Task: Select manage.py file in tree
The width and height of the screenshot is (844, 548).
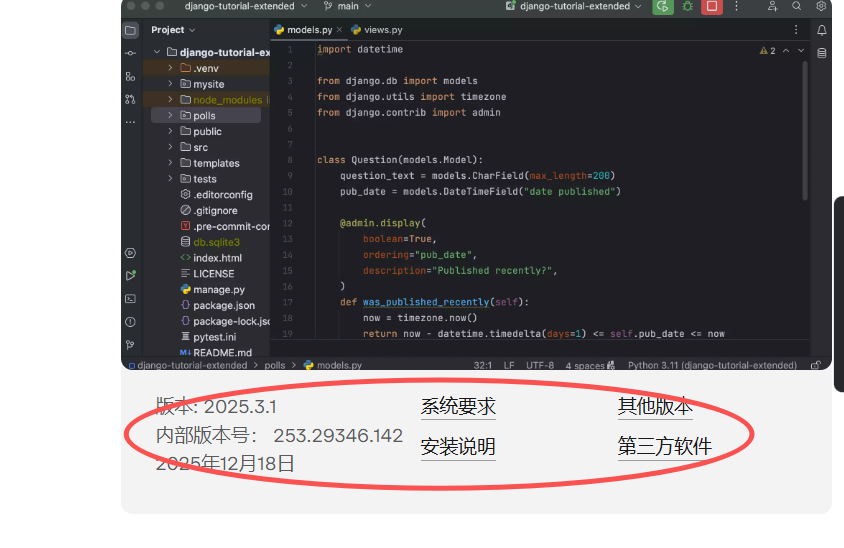Action: coord(213,290)
